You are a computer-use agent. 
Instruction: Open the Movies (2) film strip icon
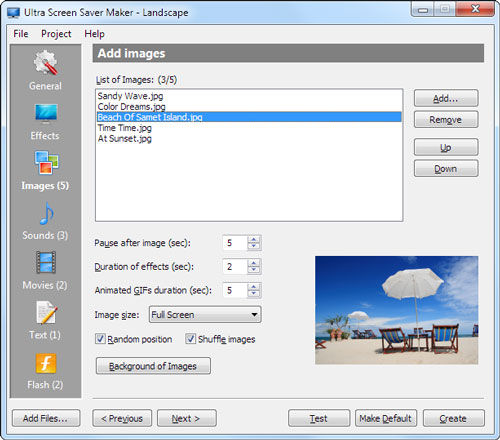(46, 263)
